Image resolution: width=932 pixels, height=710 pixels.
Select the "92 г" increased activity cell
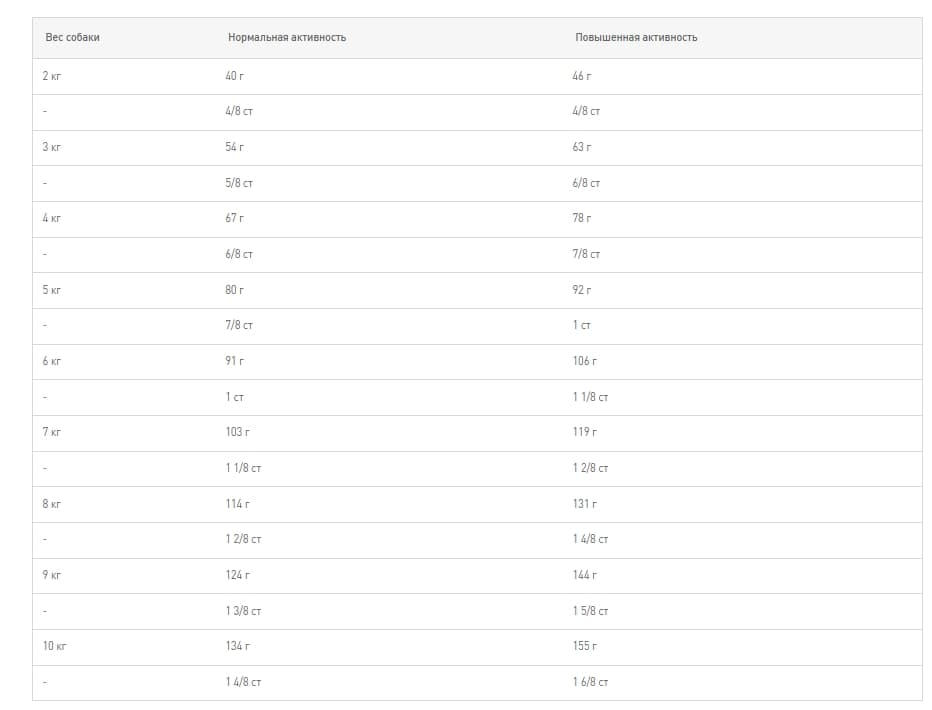click(582, 290)
